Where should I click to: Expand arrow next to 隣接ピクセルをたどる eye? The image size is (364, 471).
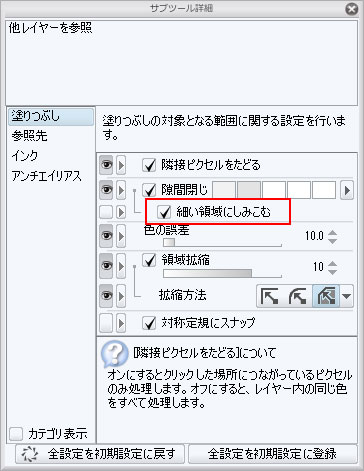click(x=121, y=165)
